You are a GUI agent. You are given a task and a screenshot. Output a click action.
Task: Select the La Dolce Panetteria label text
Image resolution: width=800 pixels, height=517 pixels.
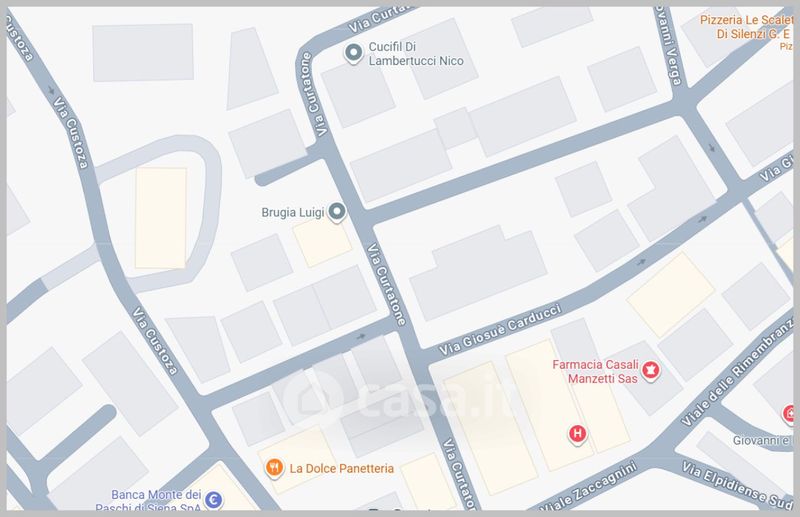341,469
